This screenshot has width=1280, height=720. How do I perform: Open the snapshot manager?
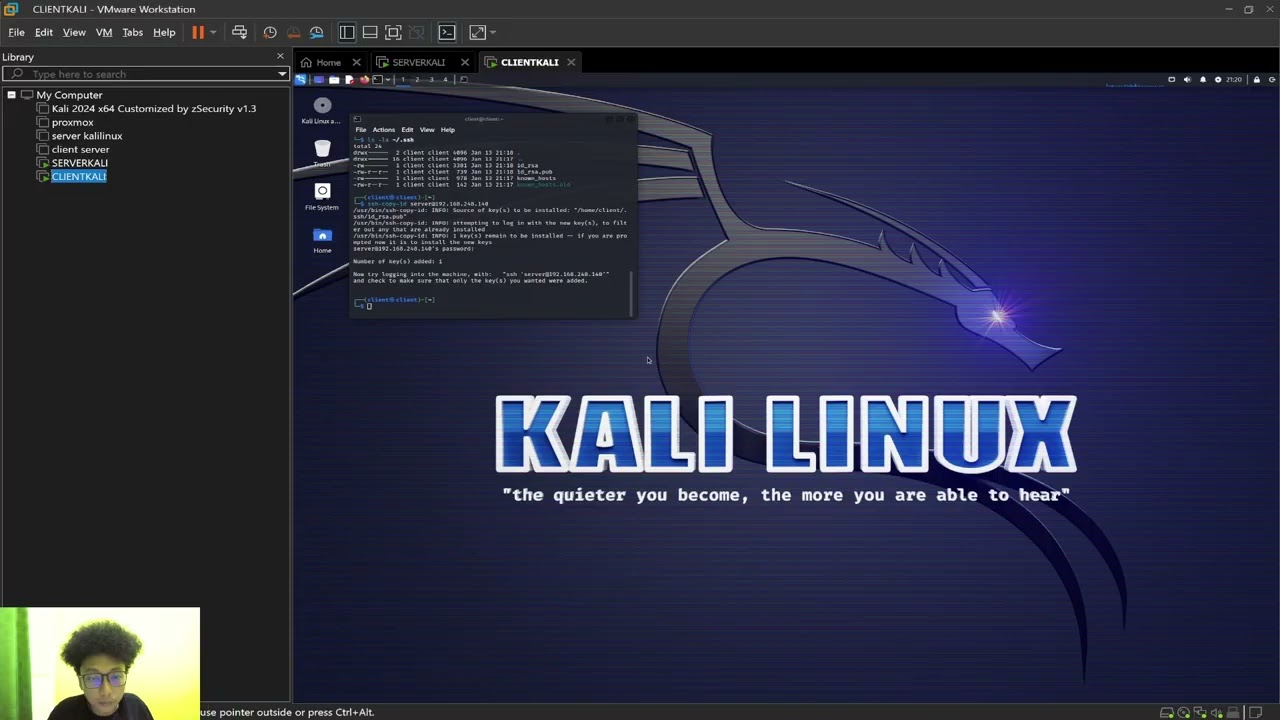pos(316,32)
